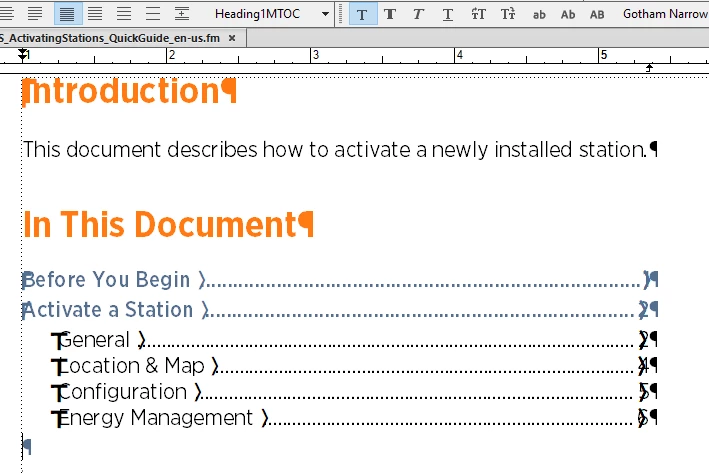Change text to uppercase AB
709x474 pixels.
[597, 15]
